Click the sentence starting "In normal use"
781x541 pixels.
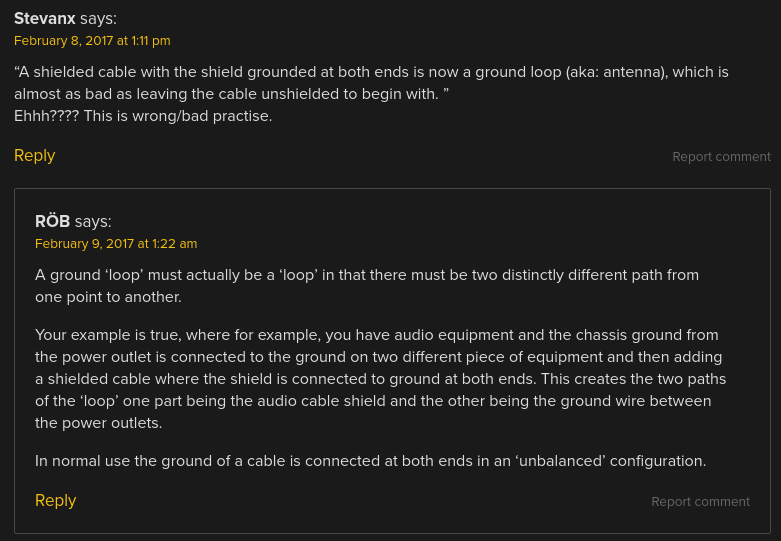point(370,461)
